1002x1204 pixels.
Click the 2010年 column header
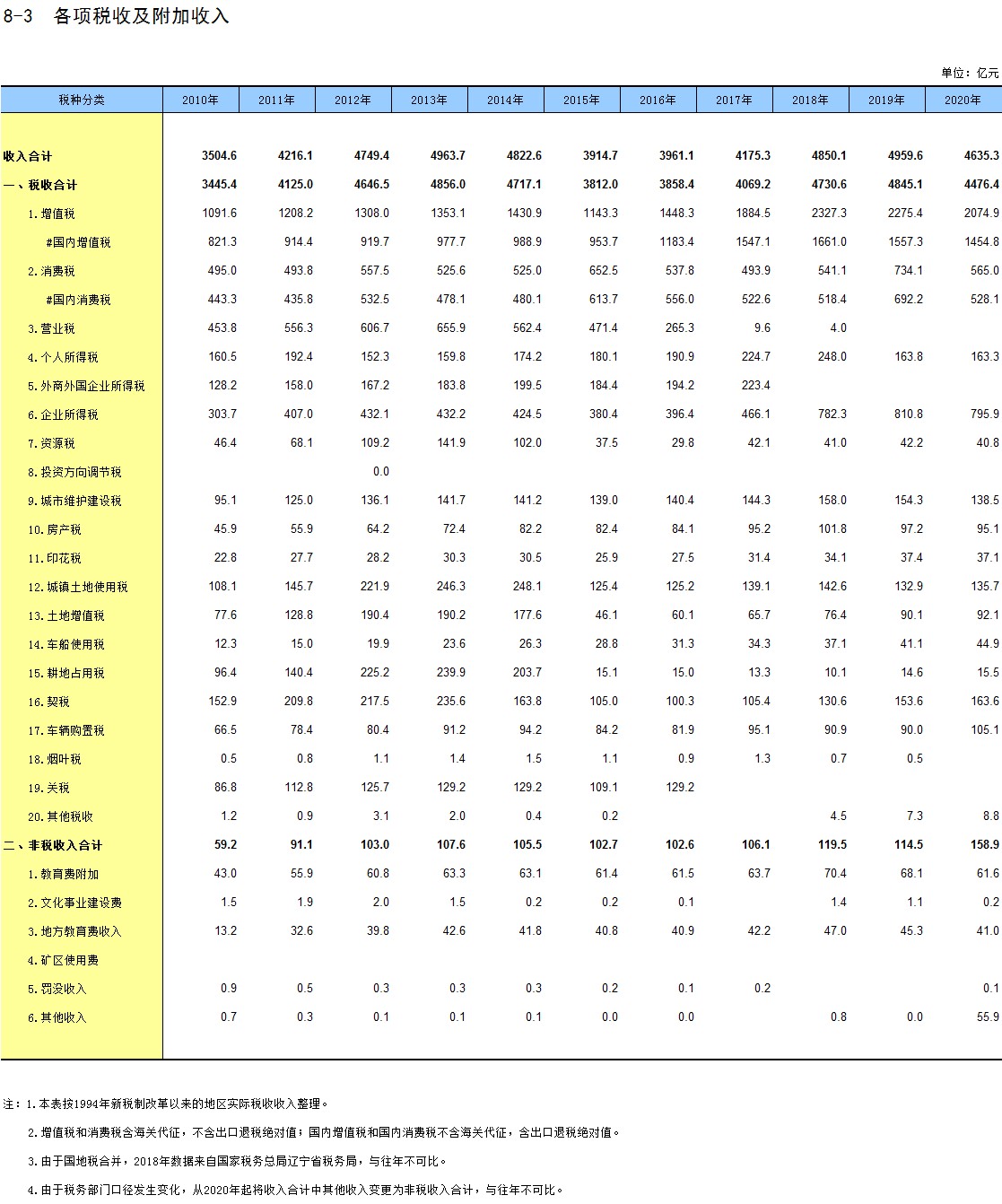coord(200,100)
